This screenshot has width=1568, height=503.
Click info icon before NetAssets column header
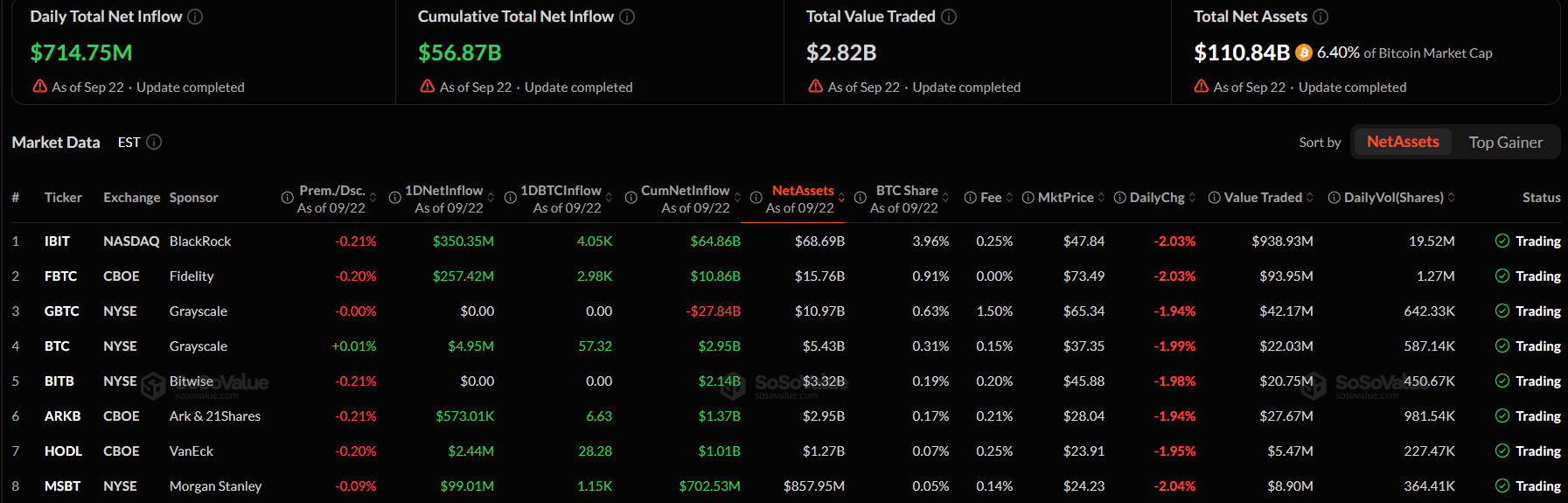pos(756,198)
